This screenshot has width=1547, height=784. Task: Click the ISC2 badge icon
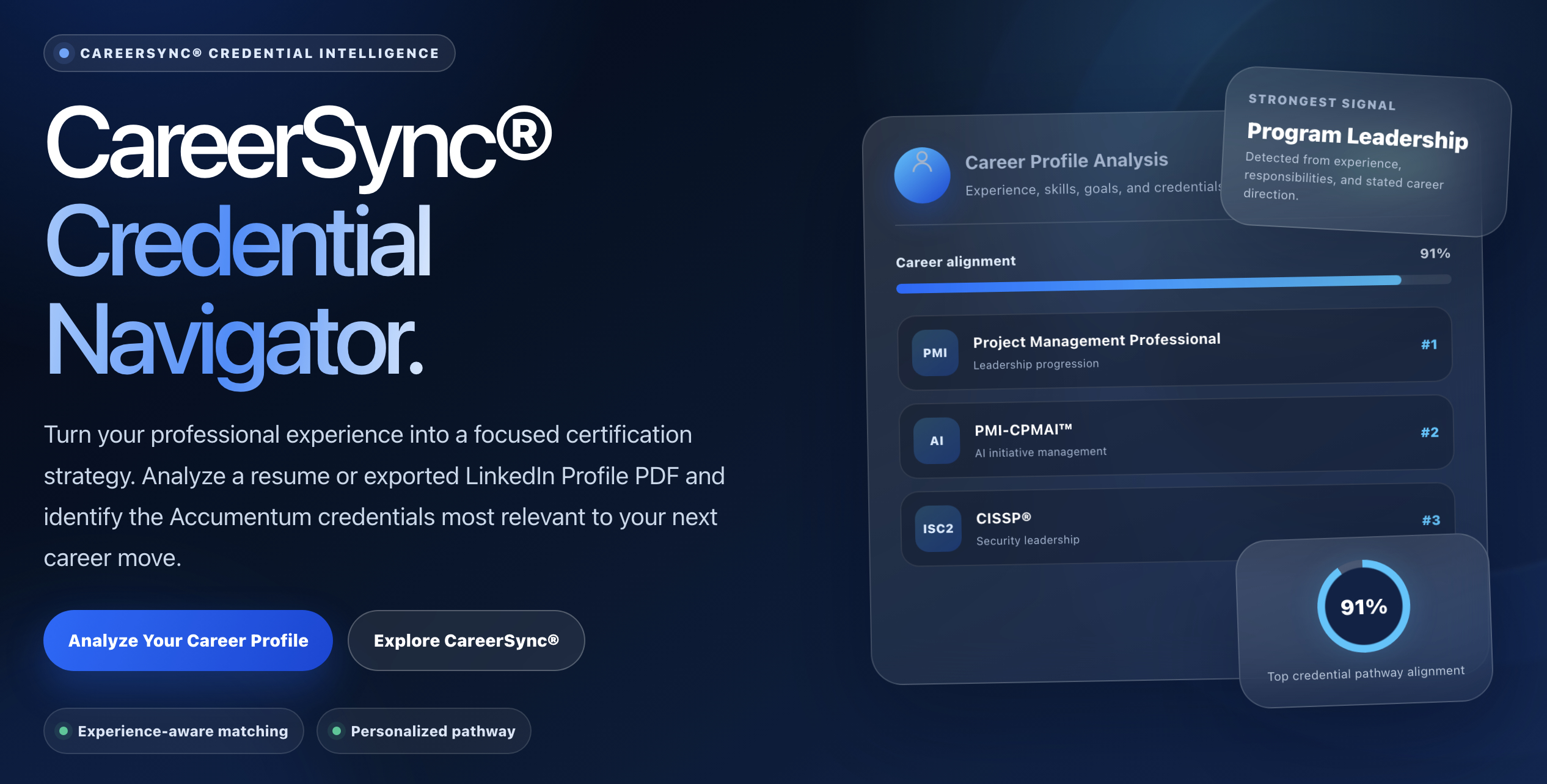938,529
